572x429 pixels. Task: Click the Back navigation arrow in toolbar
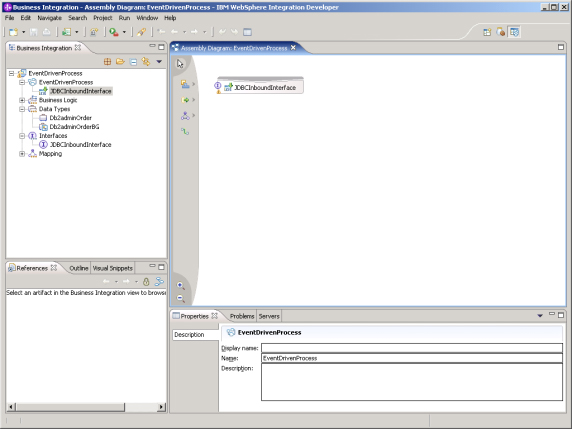tap(174, 32)
